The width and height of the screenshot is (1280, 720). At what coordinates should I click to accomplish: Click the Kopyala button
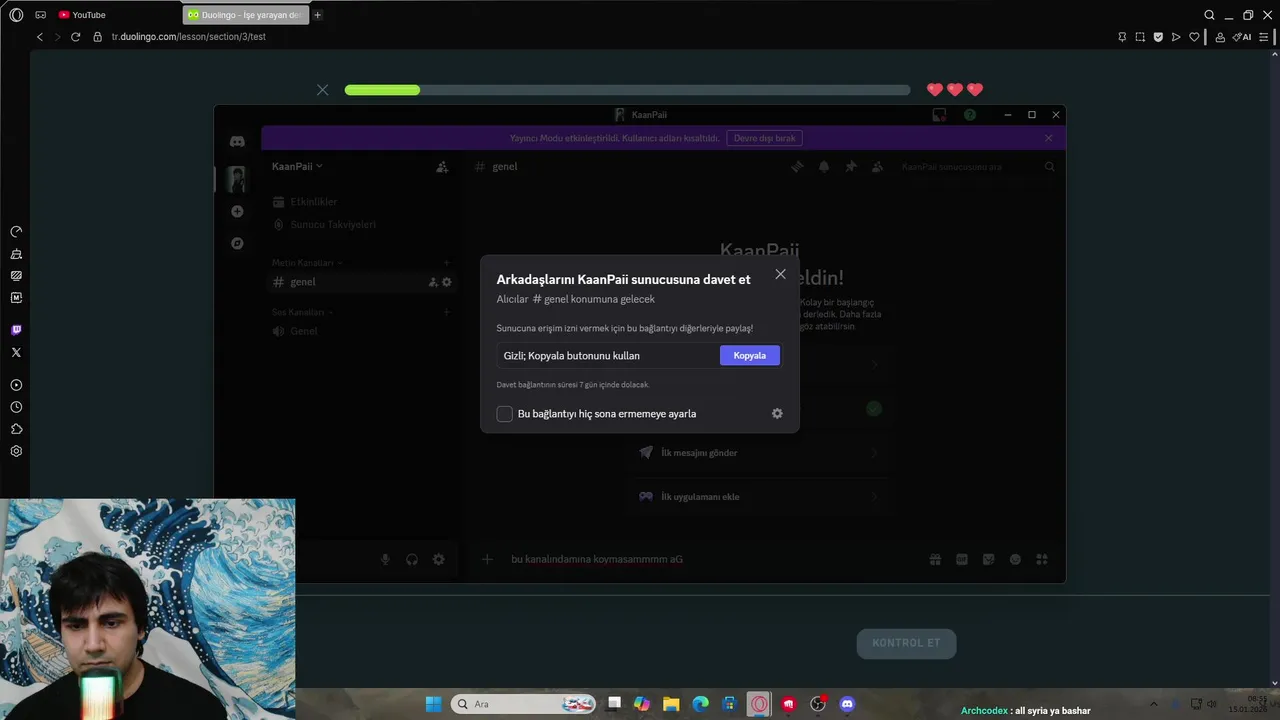tap(749, 355)
